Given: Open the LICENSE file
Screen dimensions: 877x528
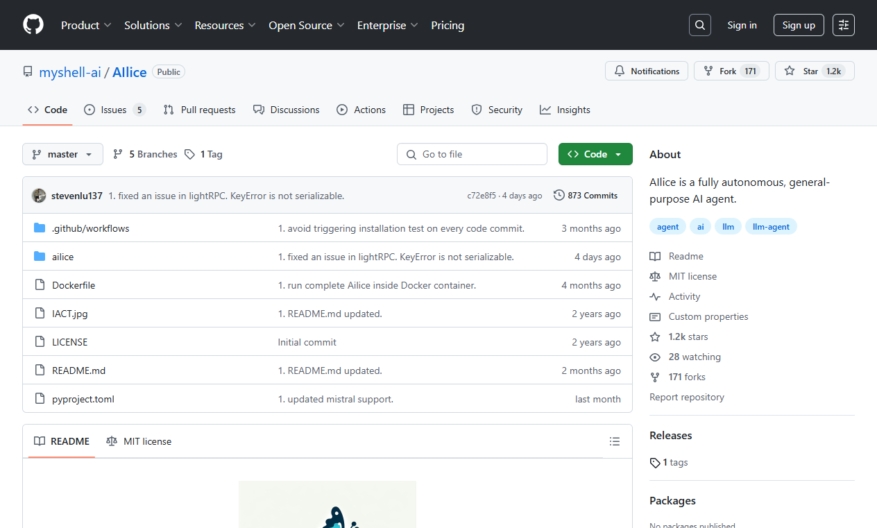Looking at the screenshot, I should pos(70,342).
